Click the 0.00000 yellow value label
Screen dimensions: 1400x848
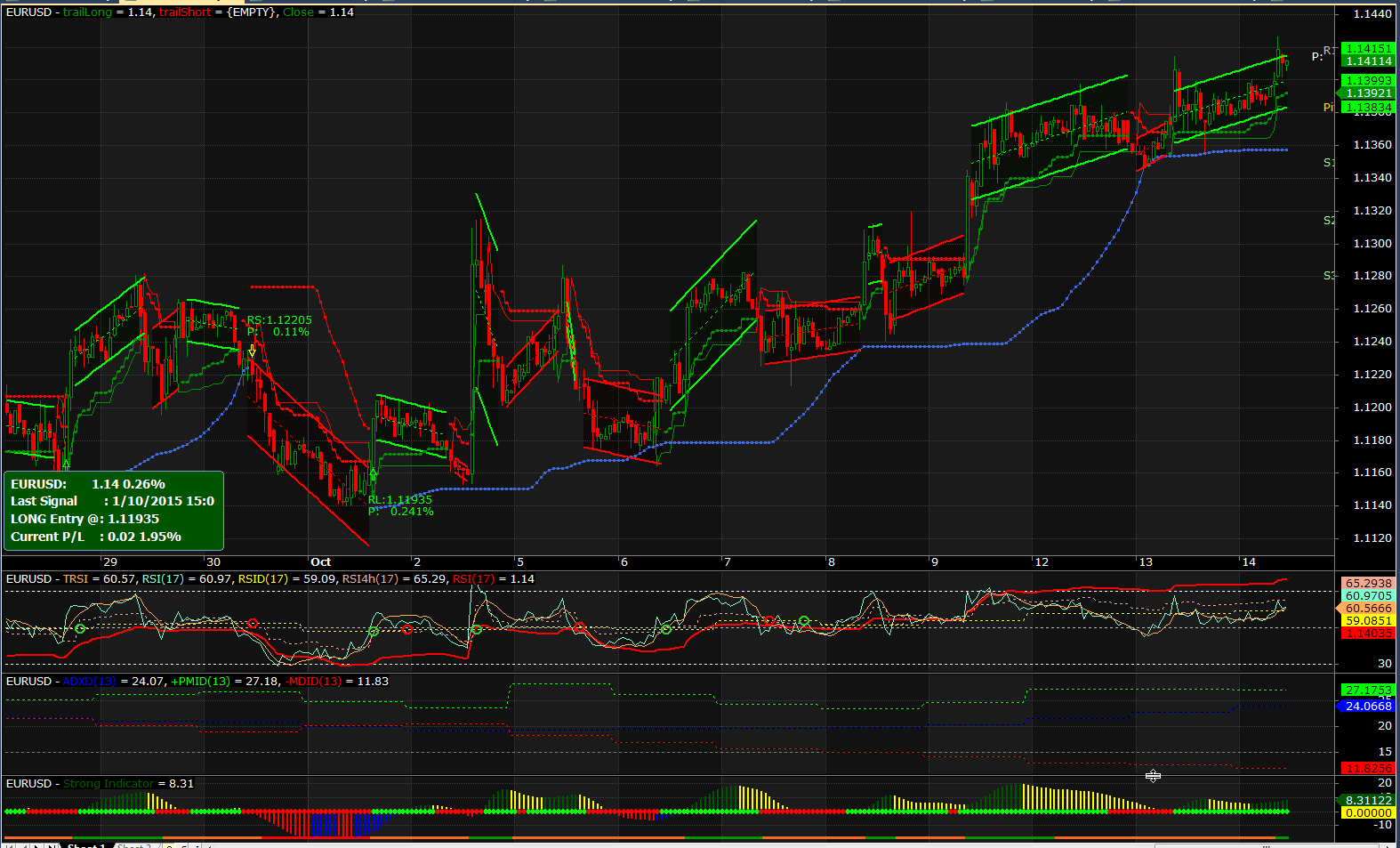1368,813
